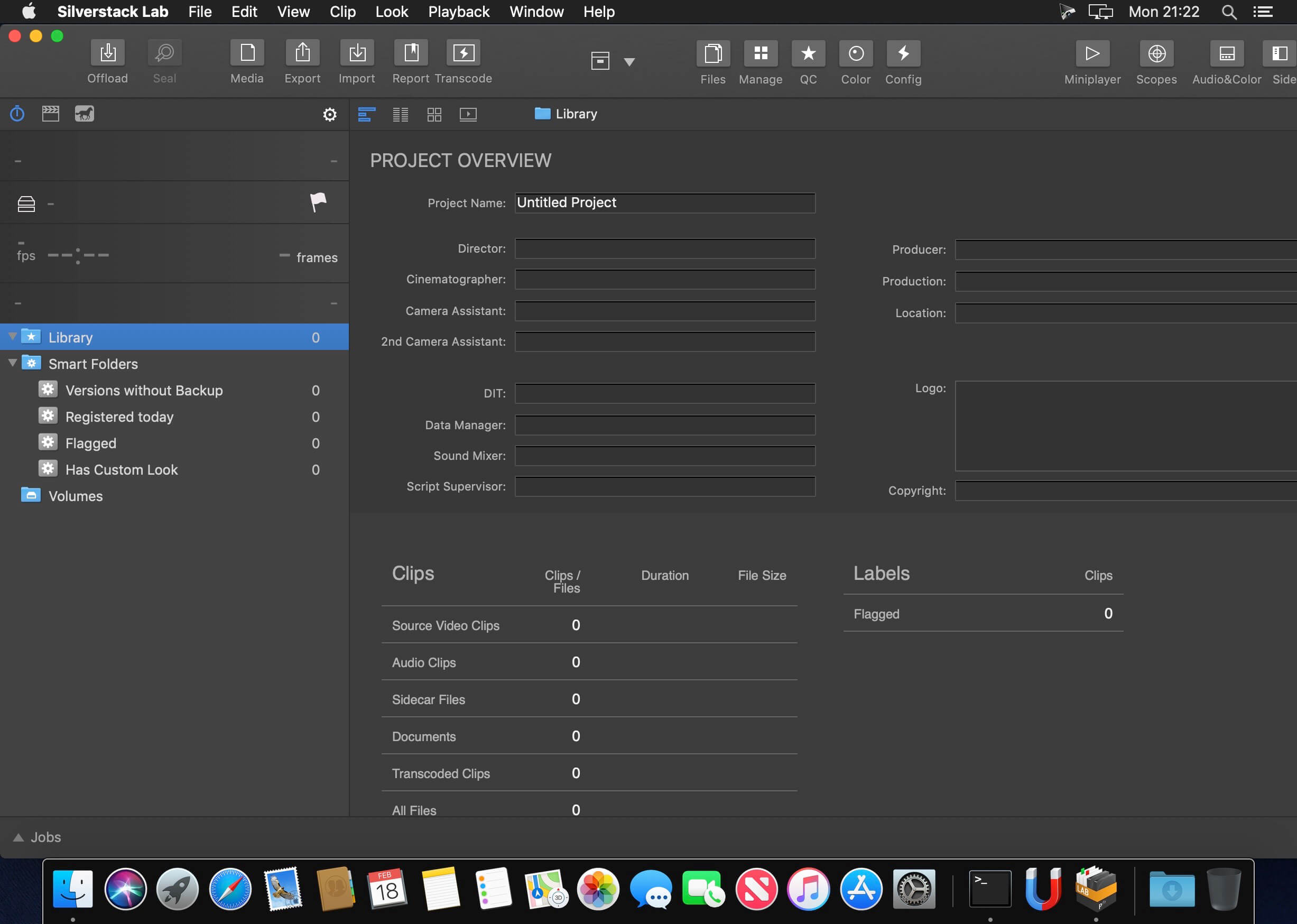
Task: Switch to the Manage layout
Action: click(761, 53)
